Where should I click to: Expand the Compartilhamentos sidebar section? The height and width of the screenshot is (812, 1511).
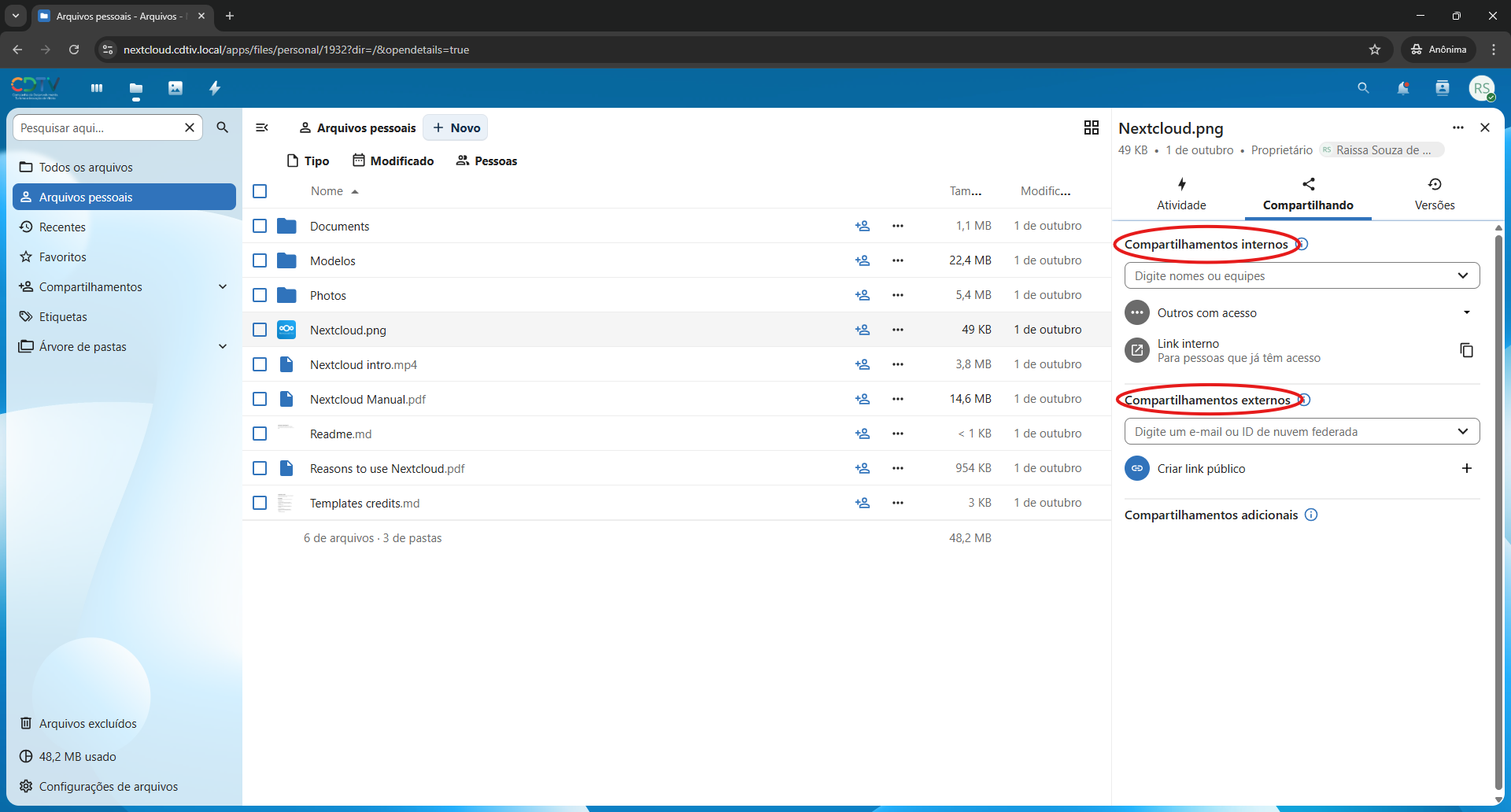pyautogui.click(x=223, y=287)
